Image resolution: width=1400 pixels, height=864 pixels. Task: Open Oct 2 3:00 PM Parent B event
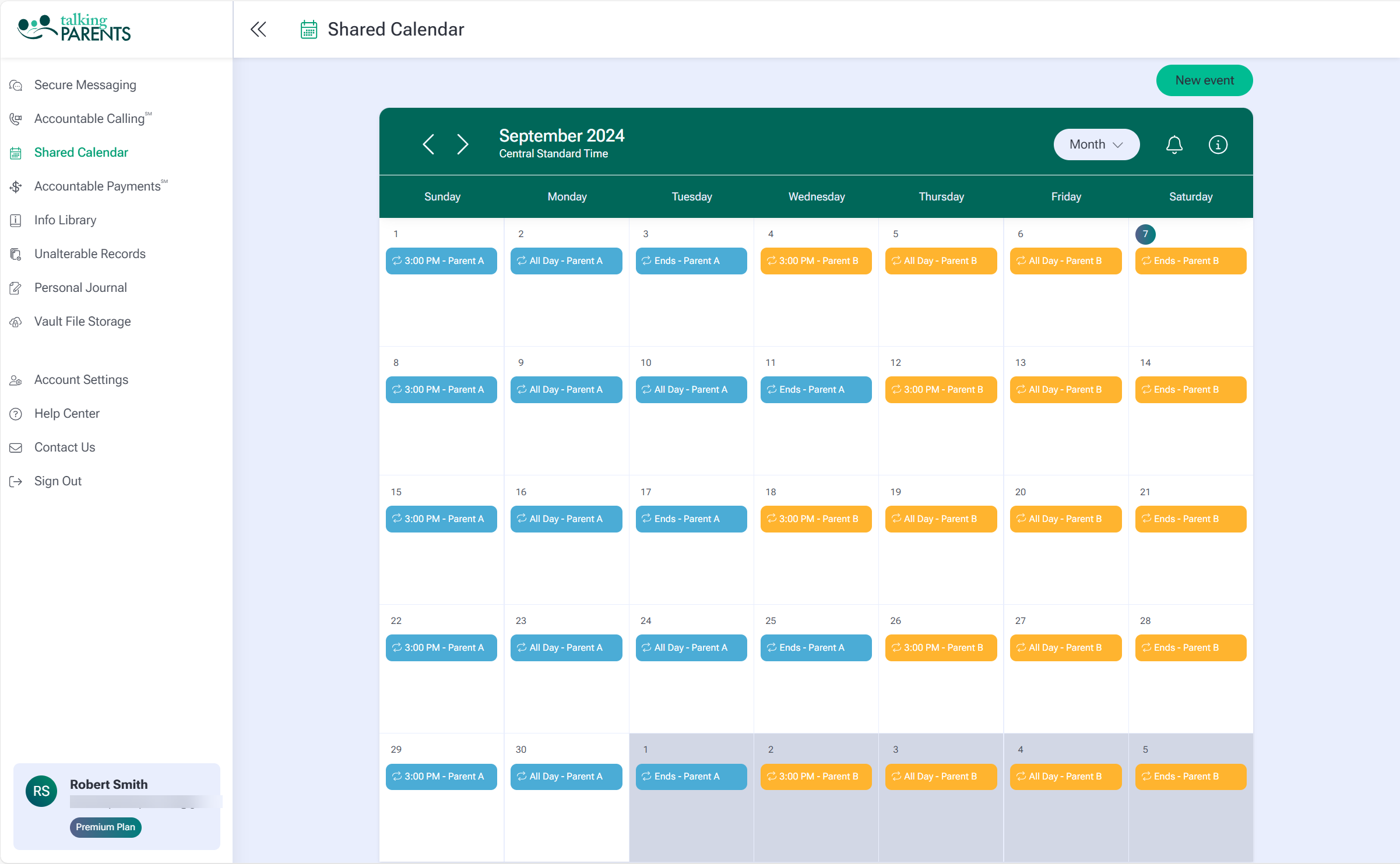pyautogui.click(x=816, y=777)
